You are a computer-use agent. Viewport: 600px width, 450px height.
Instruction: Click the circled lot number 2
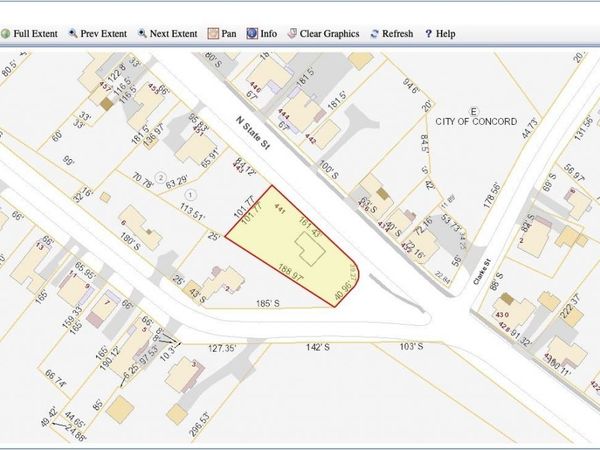click(161, 178)
